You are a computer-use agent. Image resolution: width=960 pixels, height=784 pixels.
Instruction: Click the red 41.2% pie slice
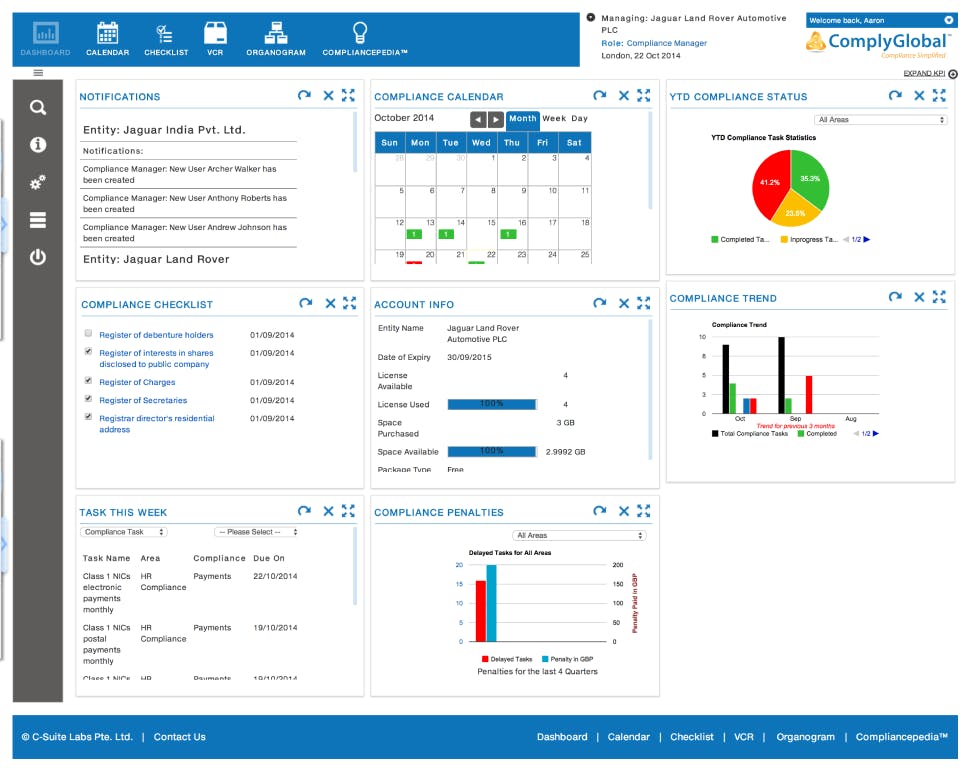(769, 182)
